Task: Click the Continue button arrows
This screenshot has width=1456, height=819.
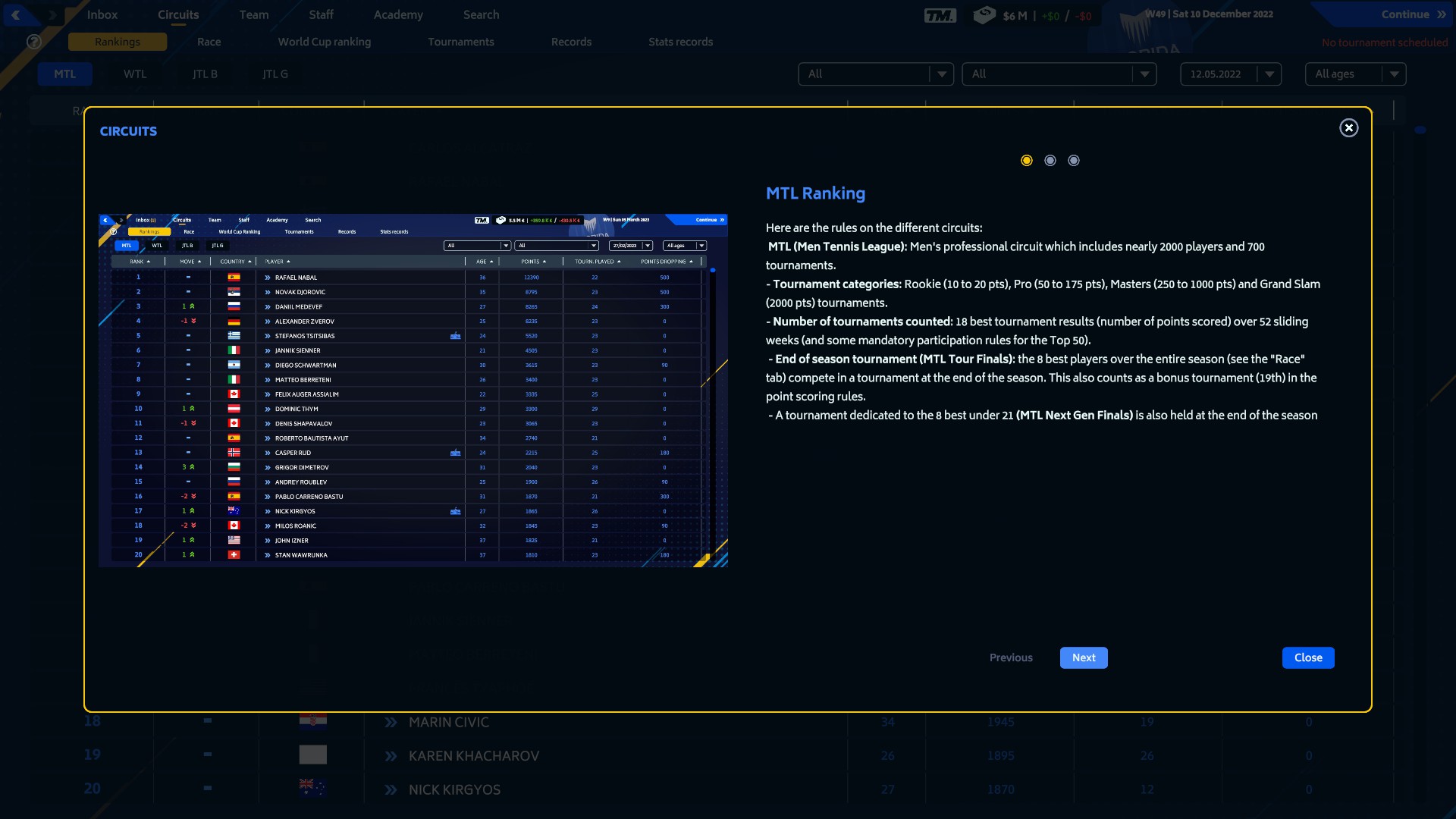Action: click(x=1441, y=14)
